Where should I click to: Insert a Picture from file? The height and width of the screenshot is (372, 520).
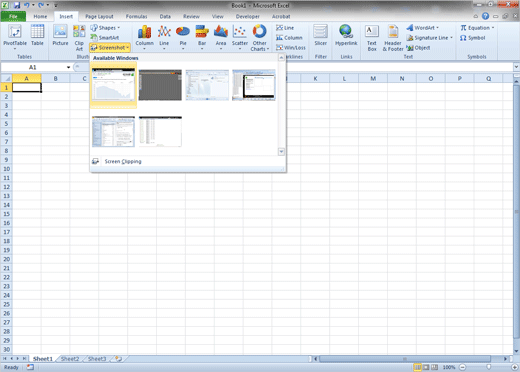point(60,35)
